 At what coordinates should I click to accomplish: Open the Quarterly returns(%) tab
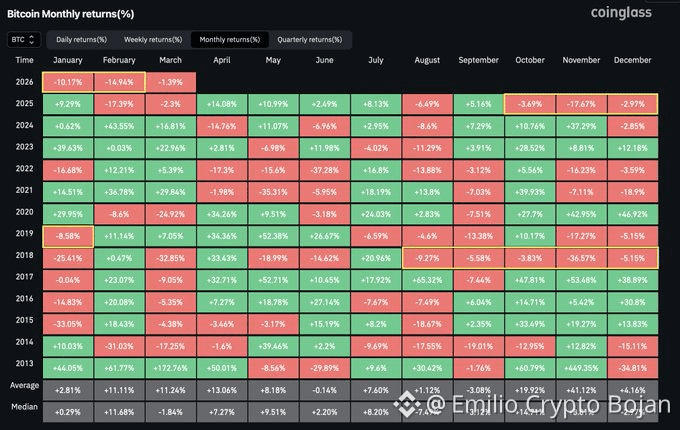point(310,39)
